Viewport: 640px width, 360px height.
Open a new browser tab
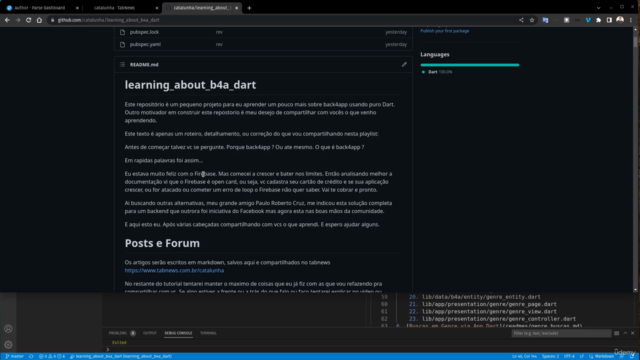click(x=249, y=8)
